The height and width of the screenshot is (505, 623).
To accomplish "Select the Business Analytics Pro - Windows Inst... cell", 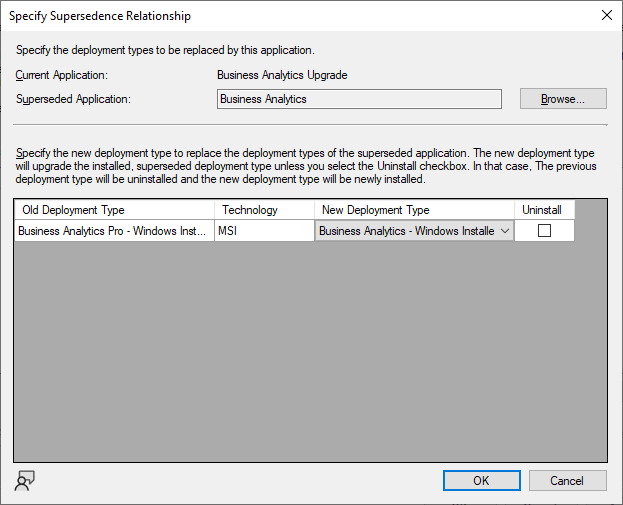I will (114, 231).
